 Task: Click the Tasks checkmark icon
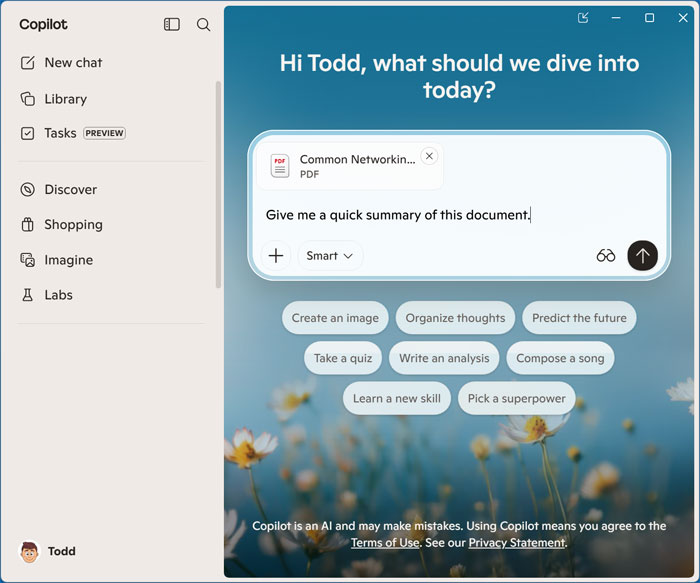tap(27, 133)
